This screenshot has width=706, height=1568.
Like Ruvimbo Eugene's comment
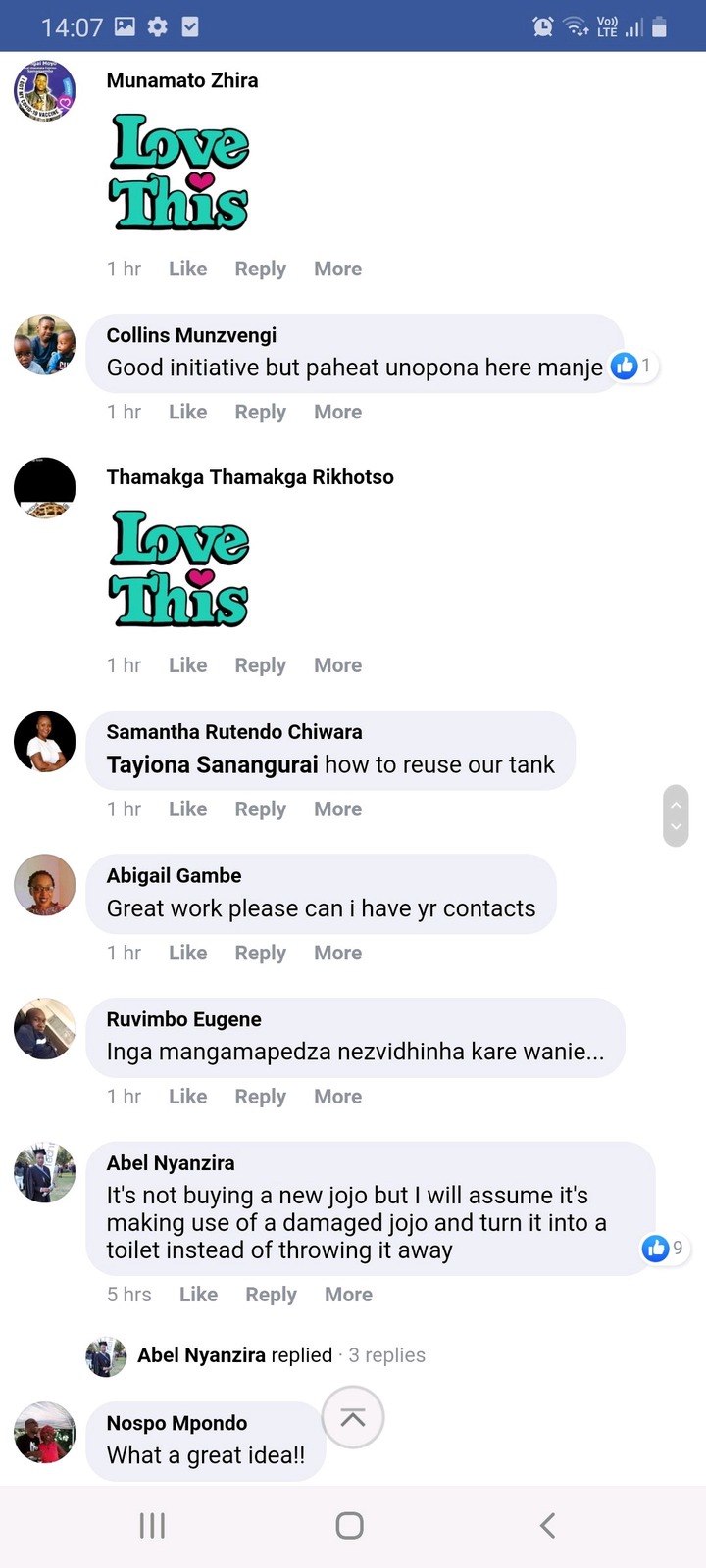187,1096
